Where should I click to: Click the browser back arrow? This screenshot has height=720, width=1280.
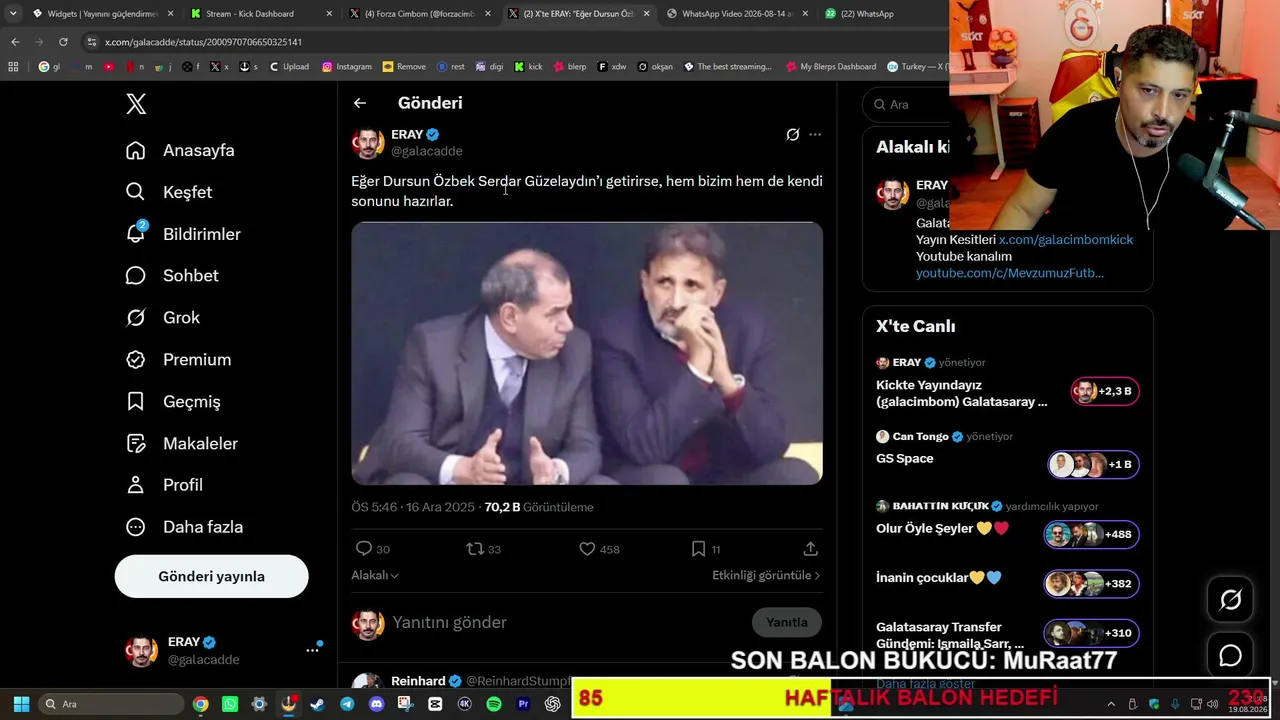15,42
